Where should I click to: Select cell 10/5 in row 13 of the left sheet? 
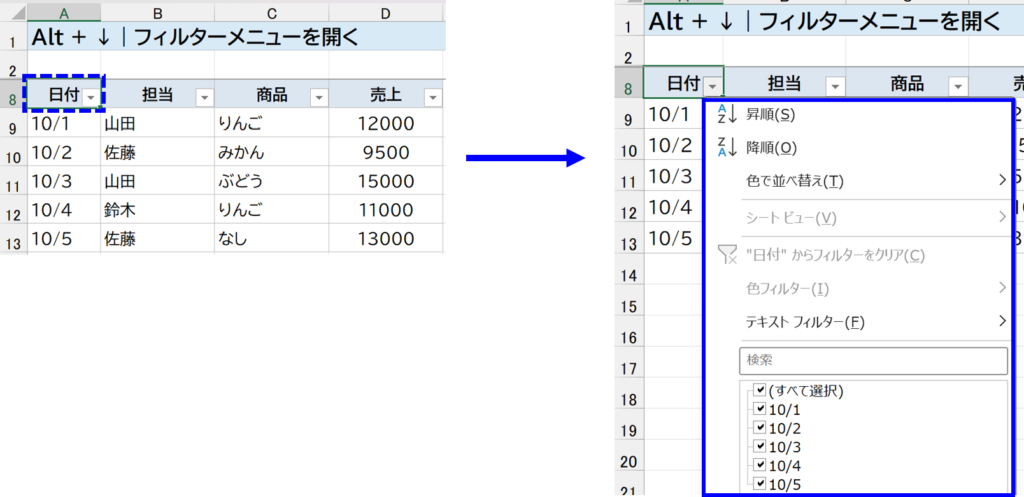click(64, 239)
